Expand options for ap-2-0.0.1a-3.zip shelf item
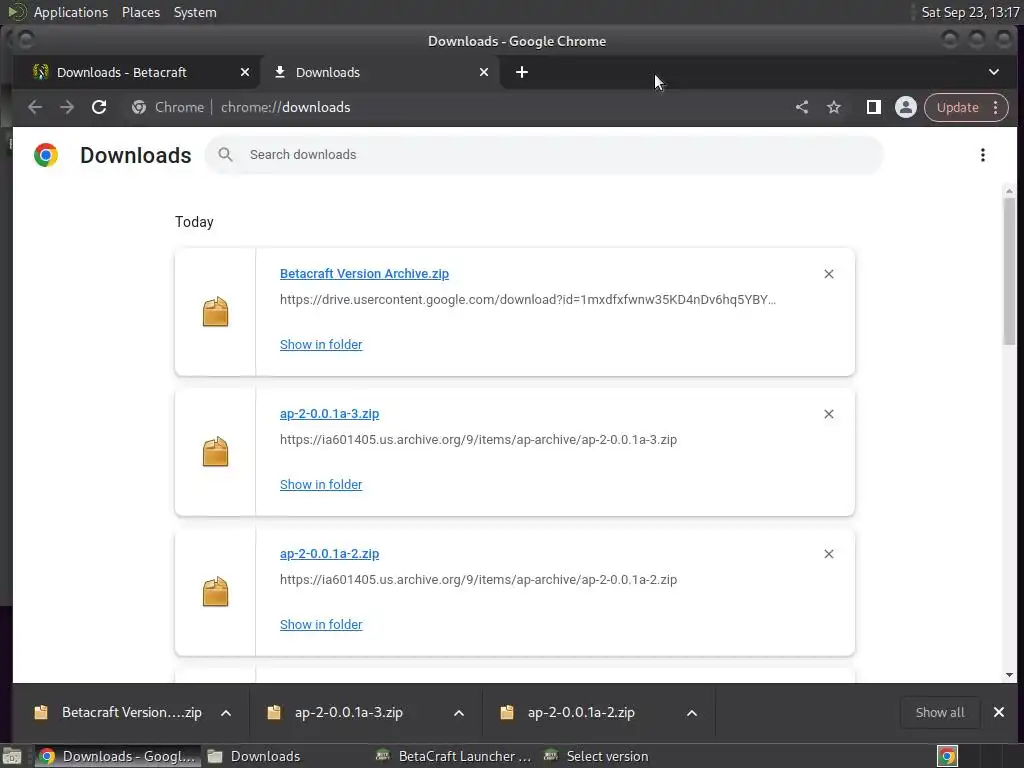Viewport: 1024px width, 768px height. (x=459, y=712)
